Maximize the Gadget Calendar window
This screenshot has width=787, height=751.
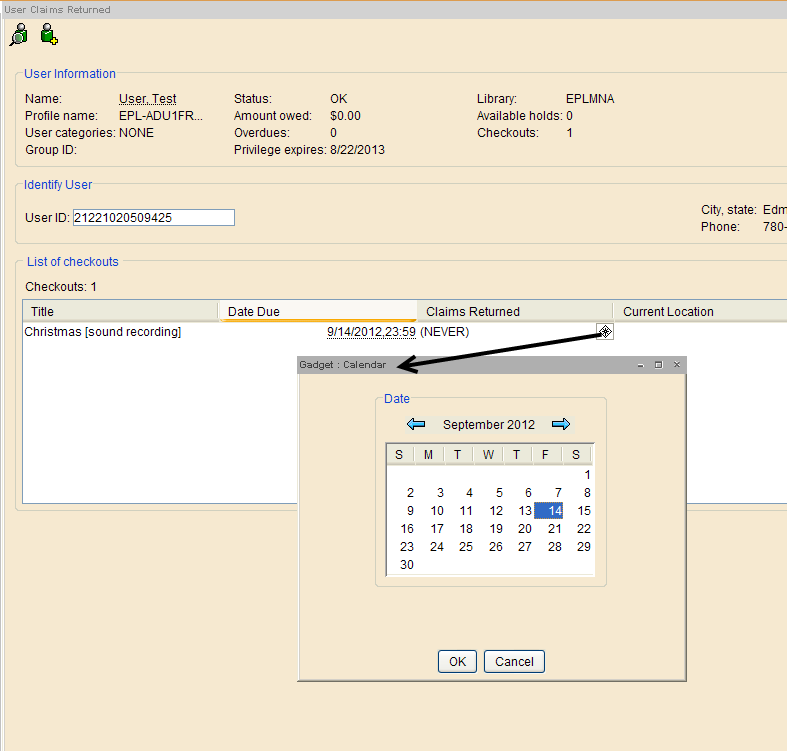click(659, 365)
